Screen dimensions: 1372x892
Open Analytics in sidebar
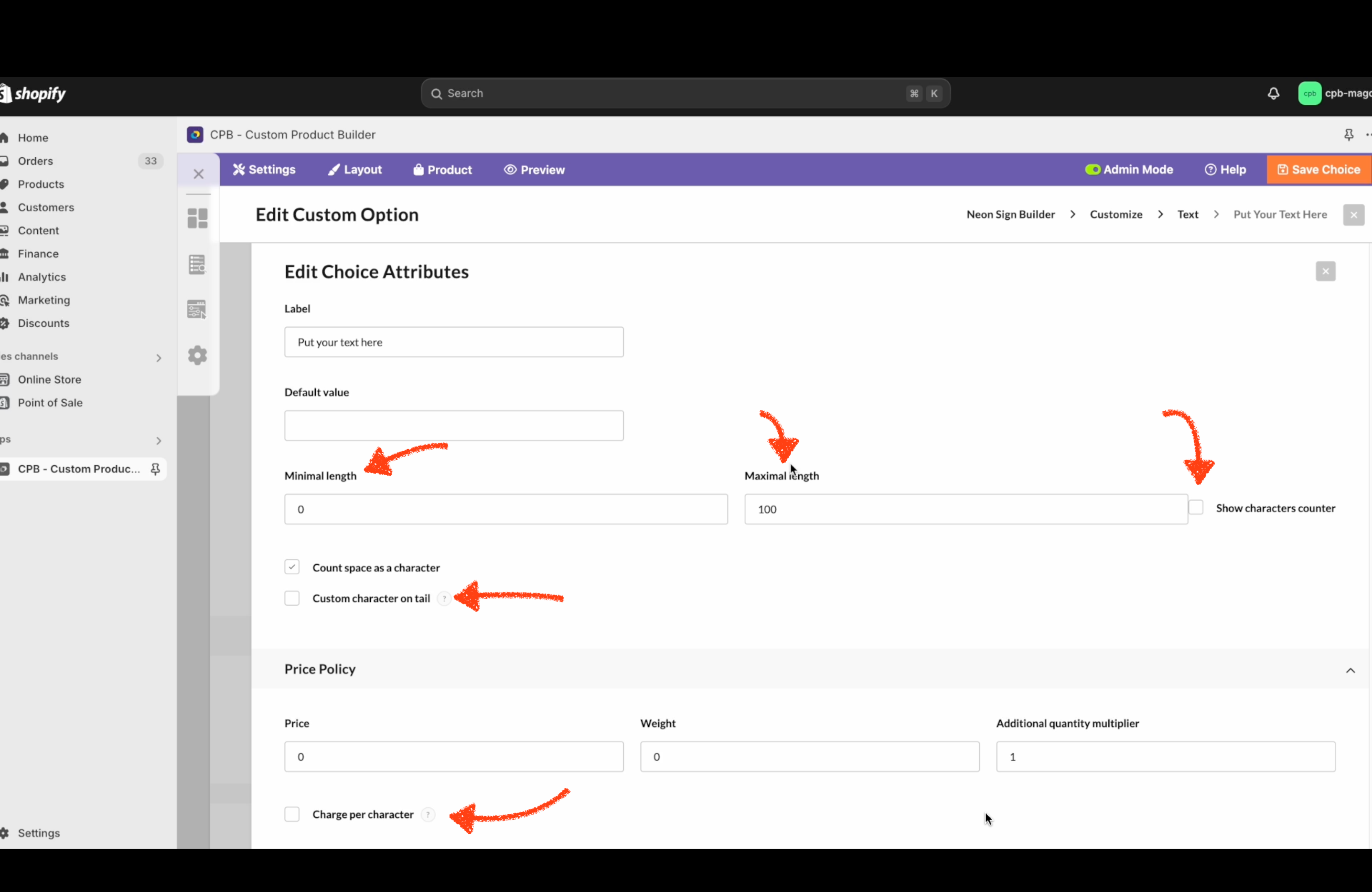tap(41, 277)
